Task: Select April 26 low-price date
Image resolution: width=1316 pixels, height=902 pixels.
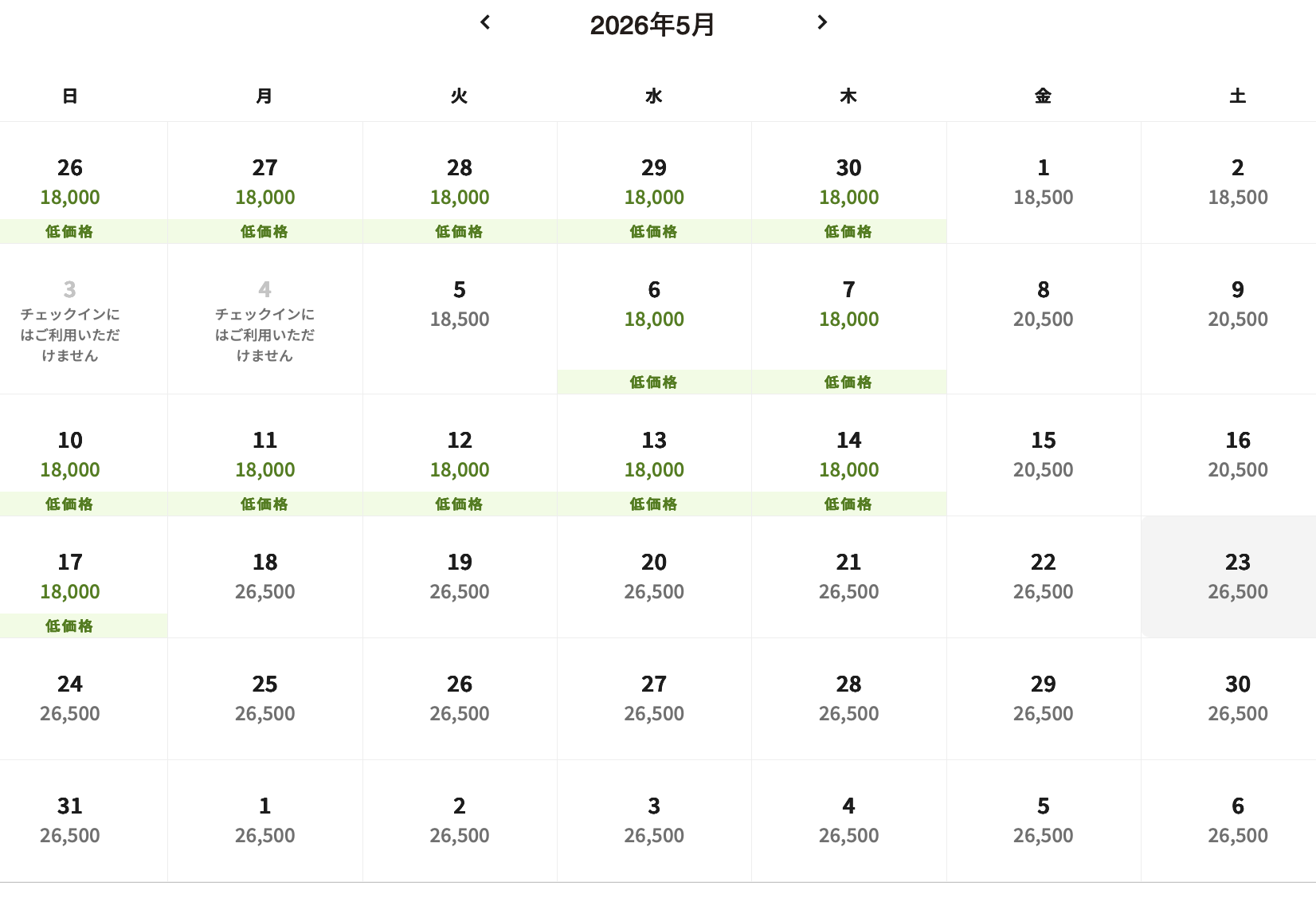Action: [x=70, y=182]
